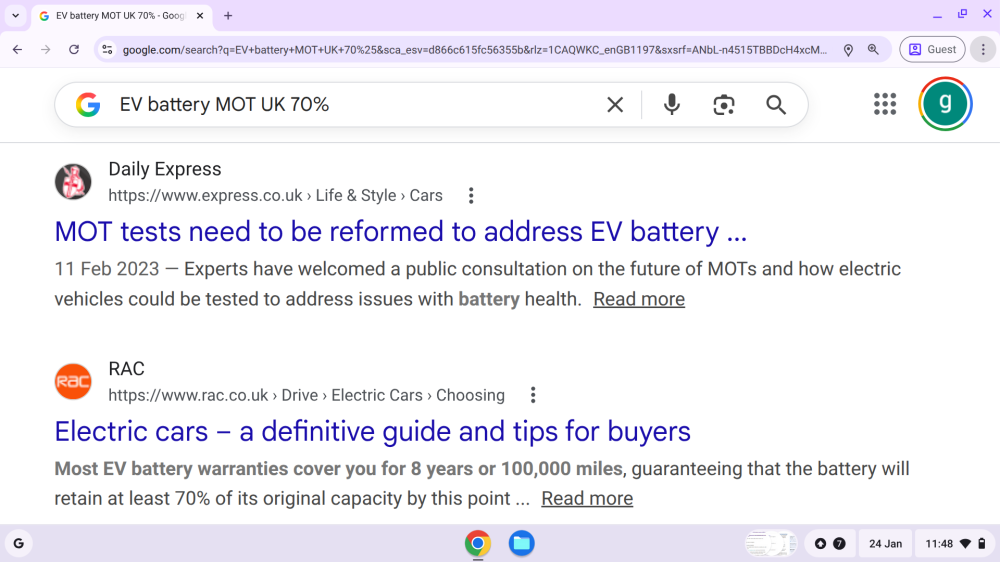Reload the Google search page

74,50
